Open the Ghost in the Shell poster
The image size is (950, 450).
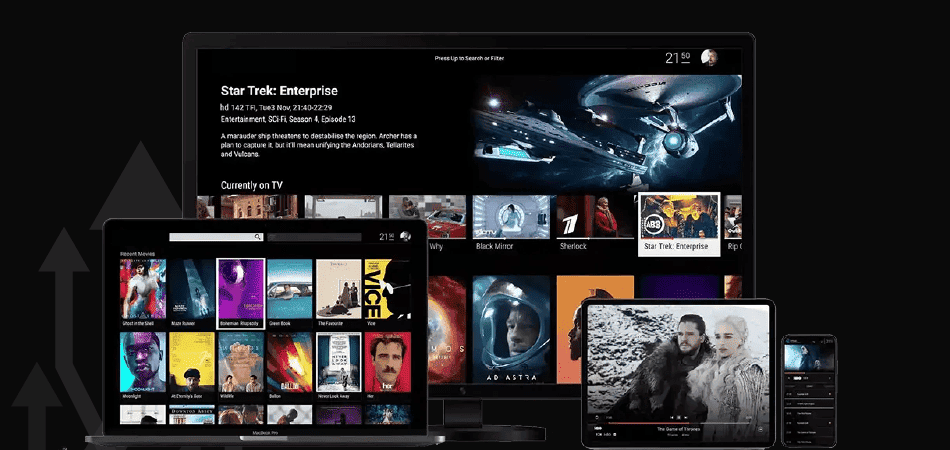(143, 289)
